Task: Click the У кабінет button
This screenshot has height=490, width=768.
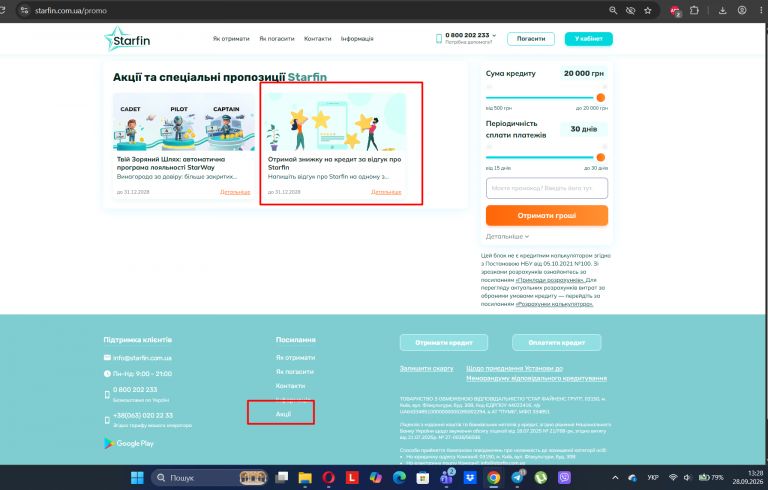Action: coord(588,39)
